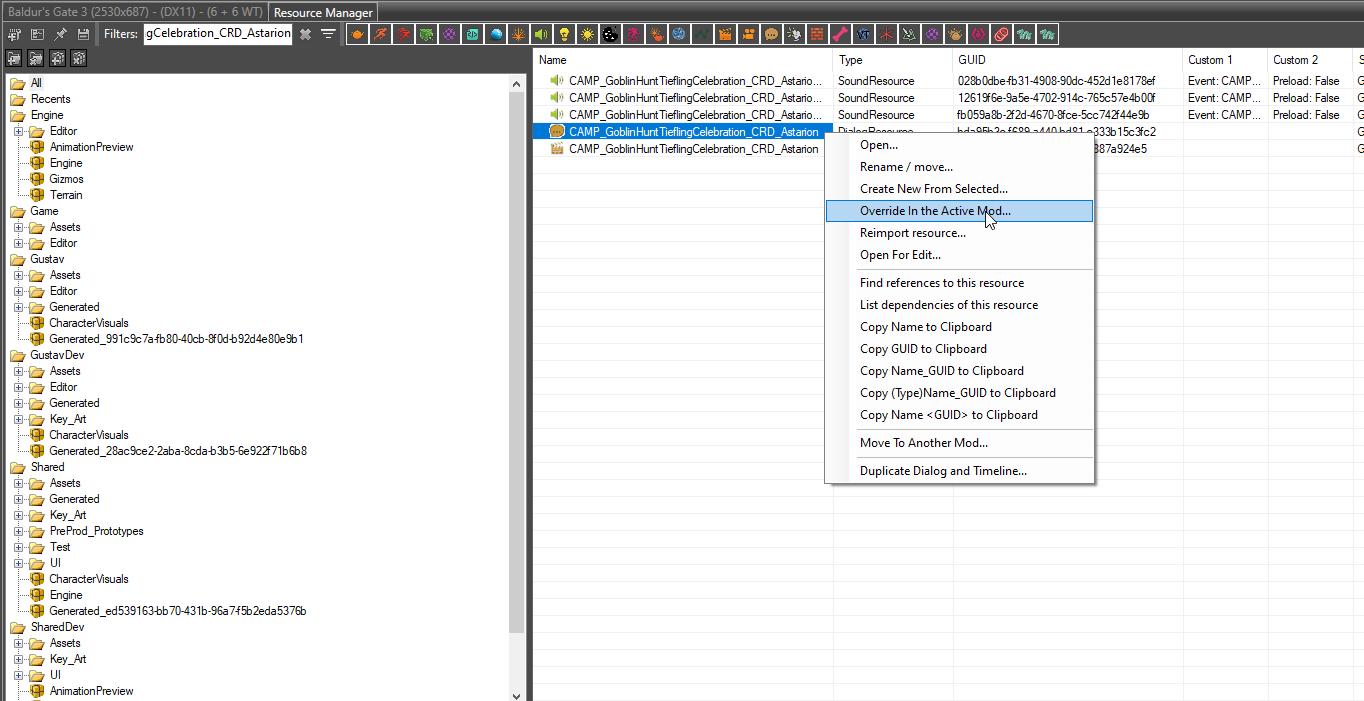Toggle the green cube filter icon
The width and height of the screenshot is (1364, 701).
(426, 34)
